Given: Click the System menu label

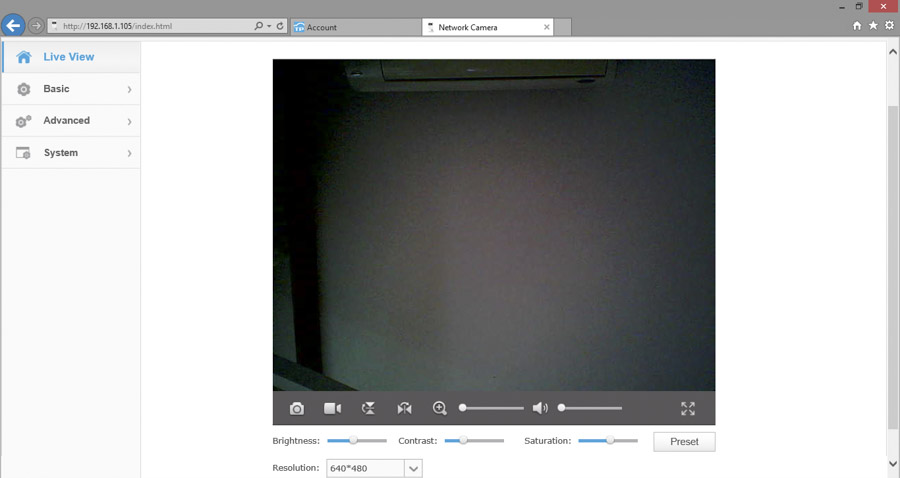Looking at the screenshot, I should pos(61,153).
